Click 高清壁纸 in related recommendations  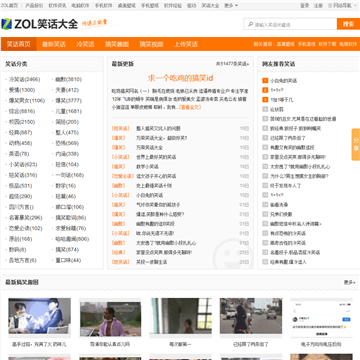click(286, 44)
